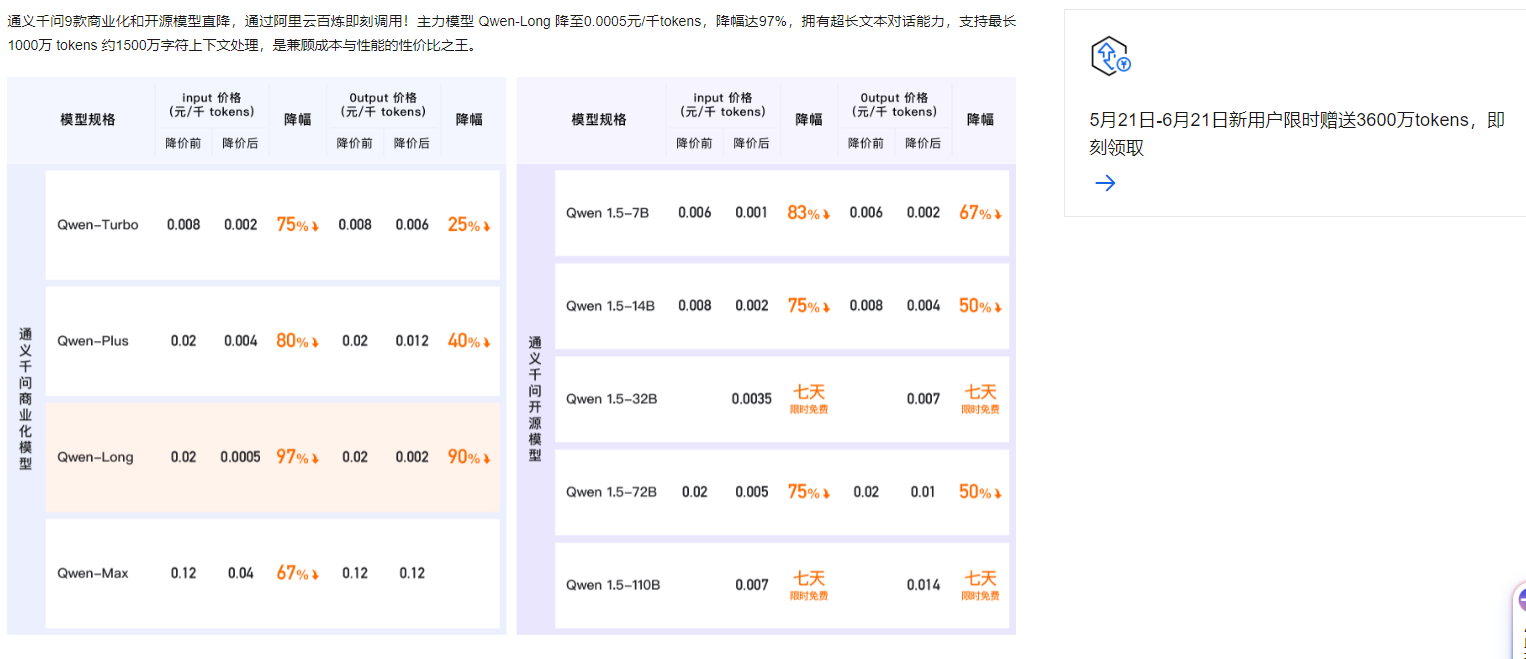
Task: Click 模型规格 header in the commercial models table
Action: (x=88, y=119)
